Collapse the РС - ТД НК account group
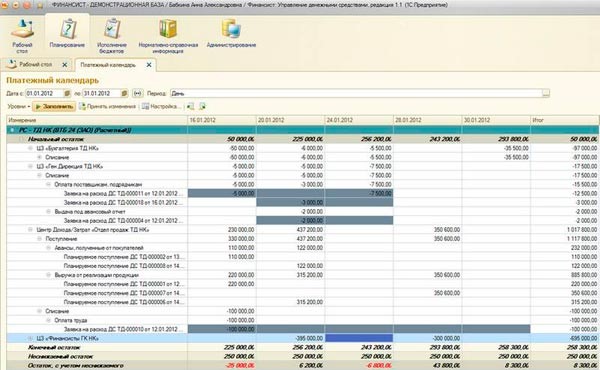Image resolution: width=600 pixels, height=370 pixels. point(12,130)
